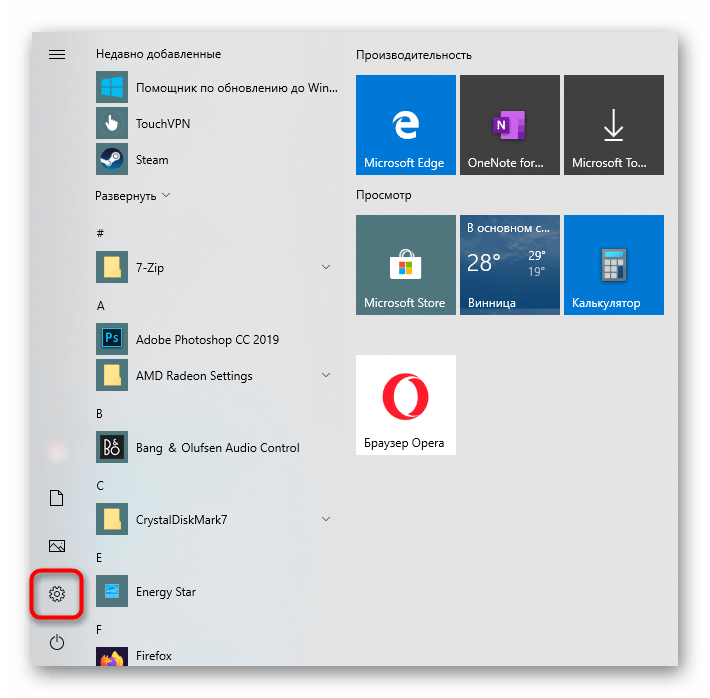Click the Firefox icon
Screen dimensions: 710x698
(x=112, y=656)
